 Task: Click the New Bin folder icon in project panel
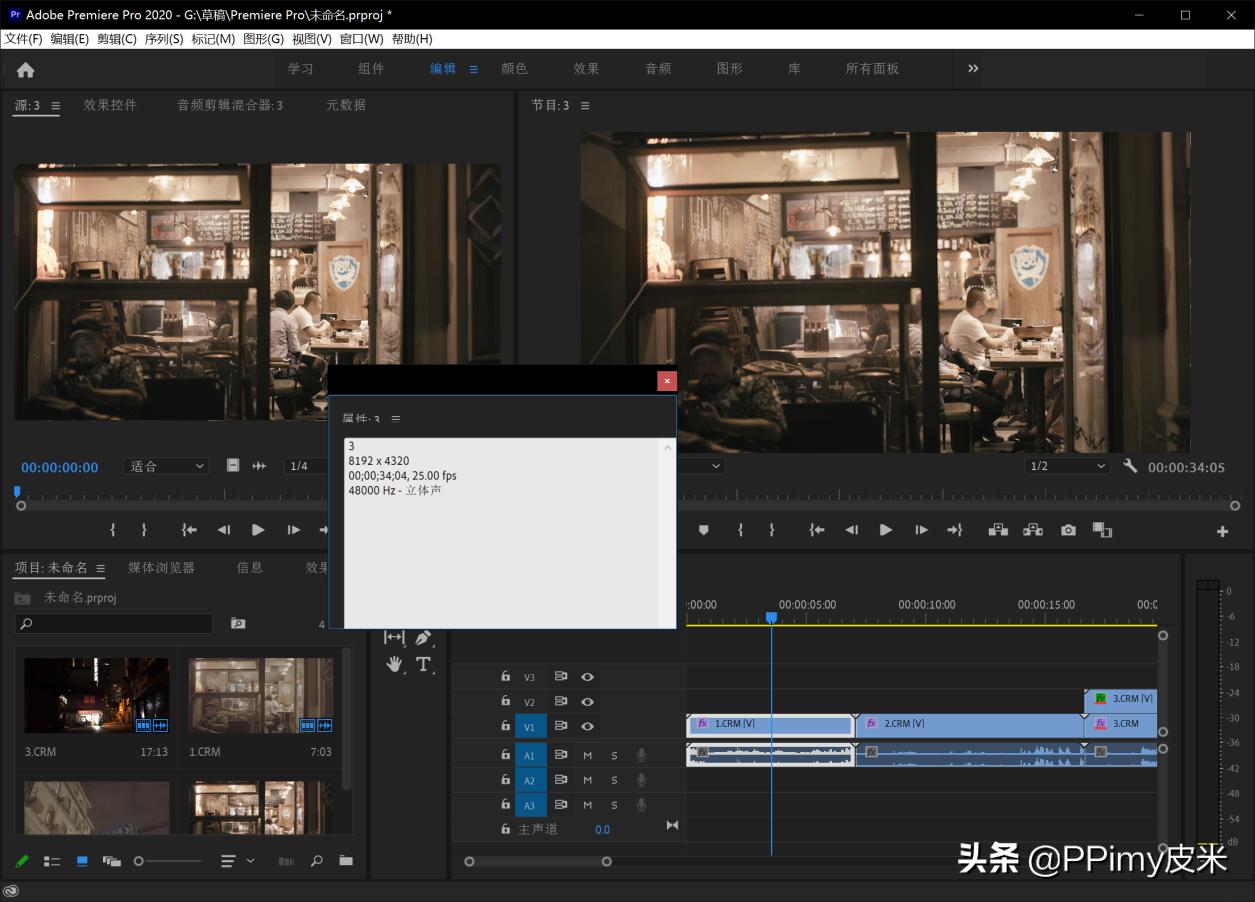point(345,860)
